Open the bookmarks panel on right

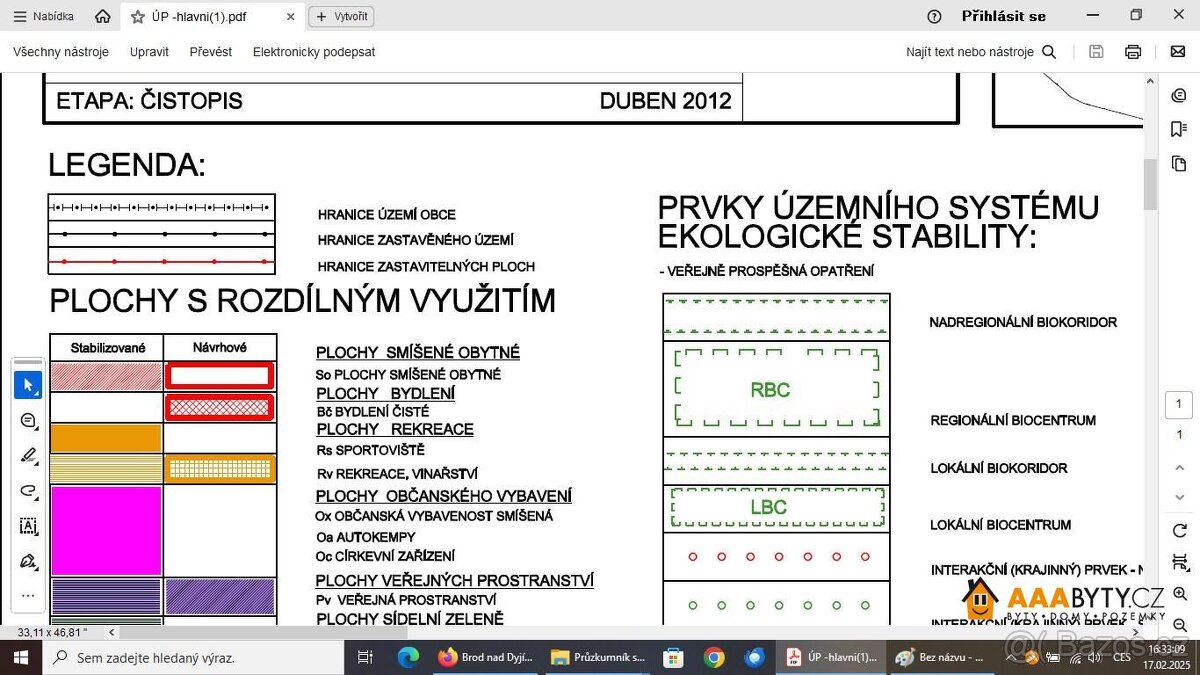tap(1178, 129)
